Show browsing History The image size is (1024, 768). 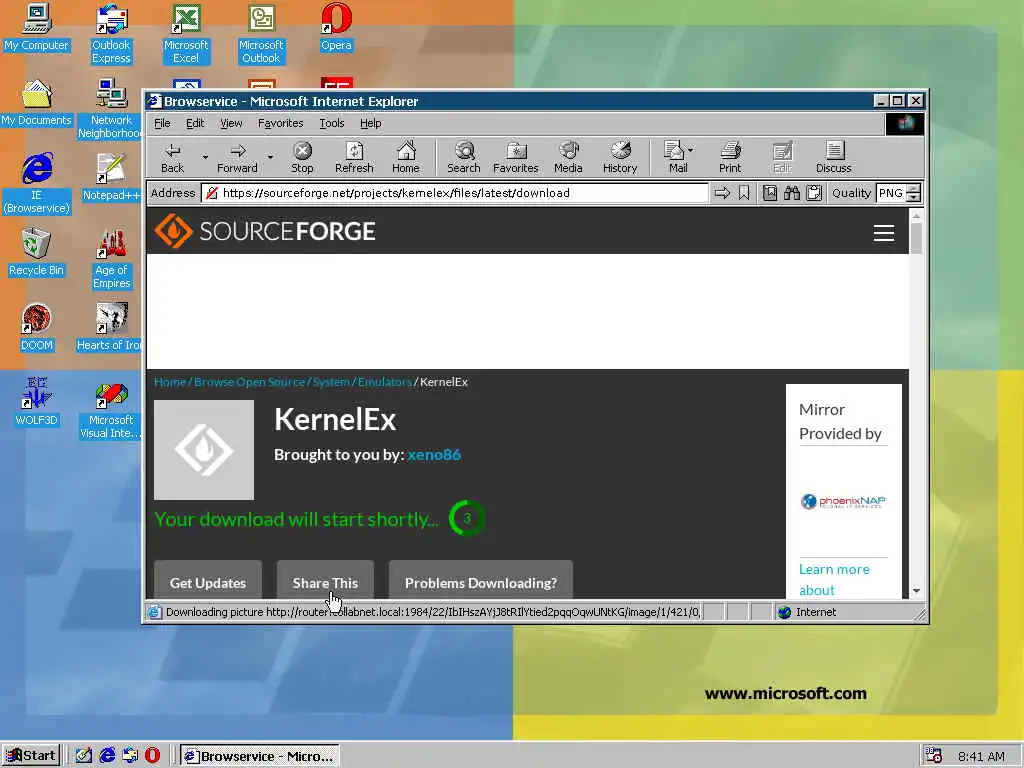[x=620, y=158]
